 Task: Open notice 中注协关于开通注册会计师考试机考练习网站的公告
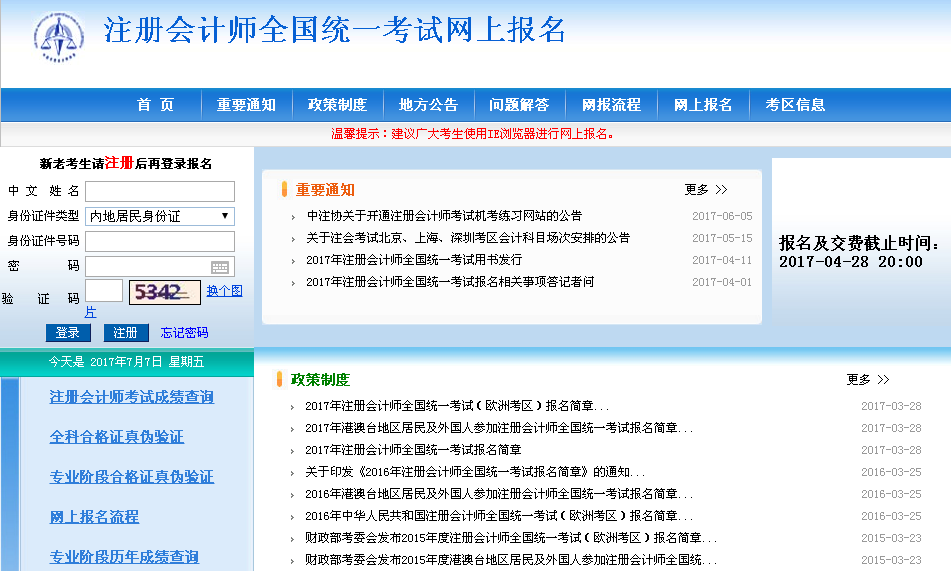[444, 216]
